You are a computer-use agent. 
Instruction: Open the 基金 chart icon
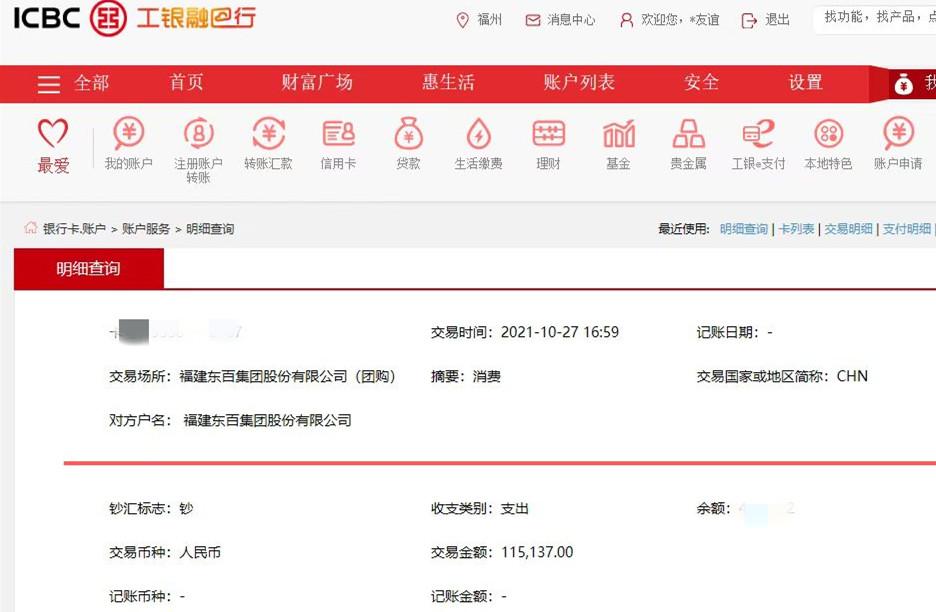618,133
